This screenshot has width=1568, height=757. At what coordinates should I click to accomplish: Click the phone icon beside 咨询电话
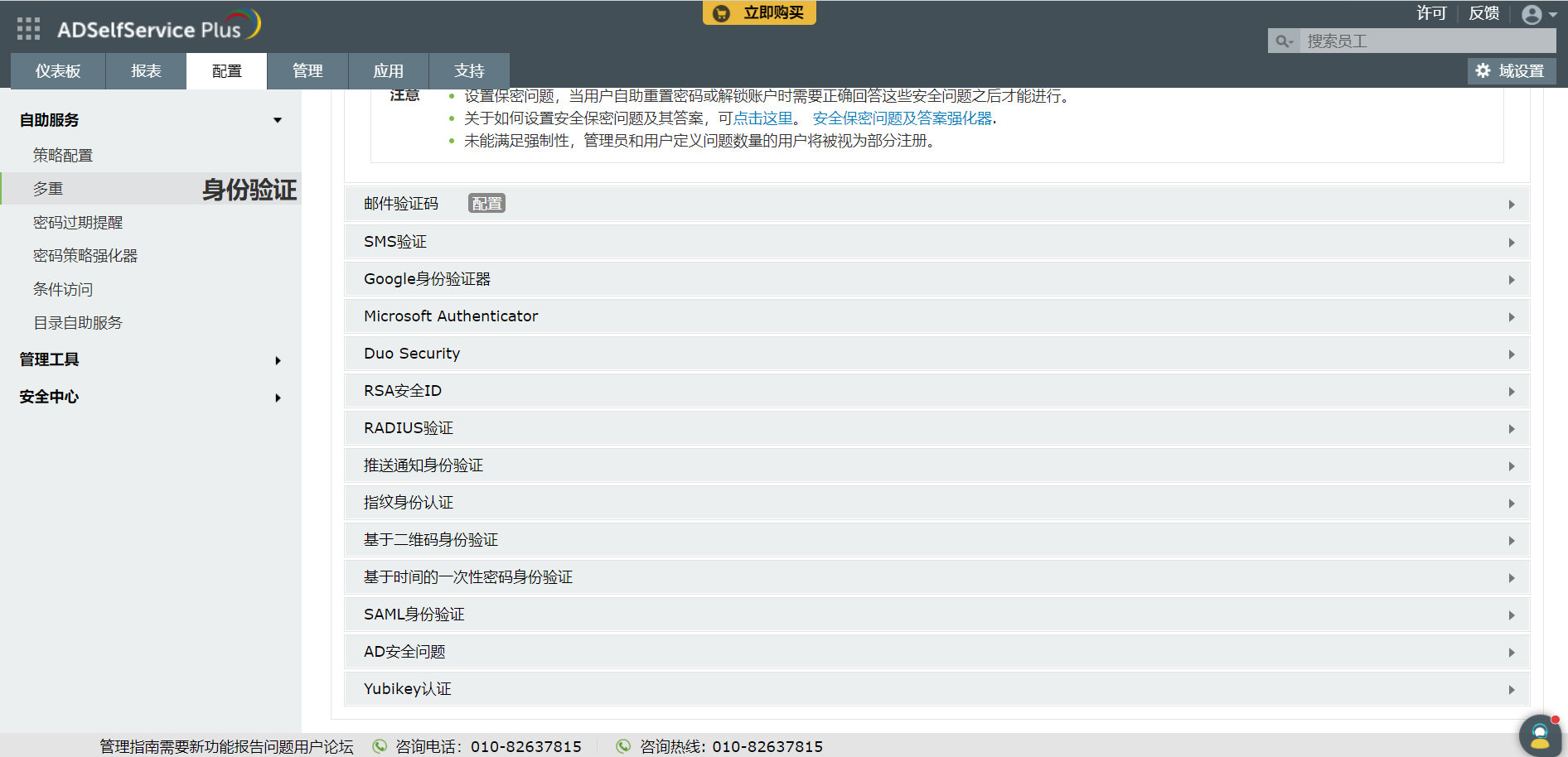pos(380,746)
